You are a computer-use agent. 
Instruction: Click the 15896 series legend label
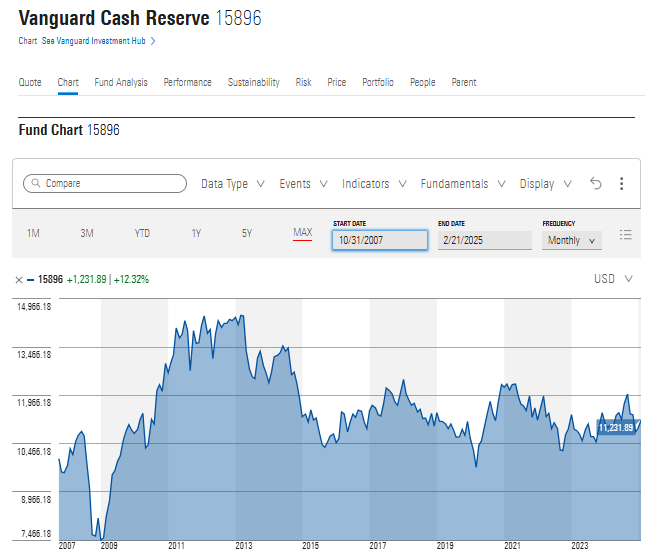tap(51, 280)
